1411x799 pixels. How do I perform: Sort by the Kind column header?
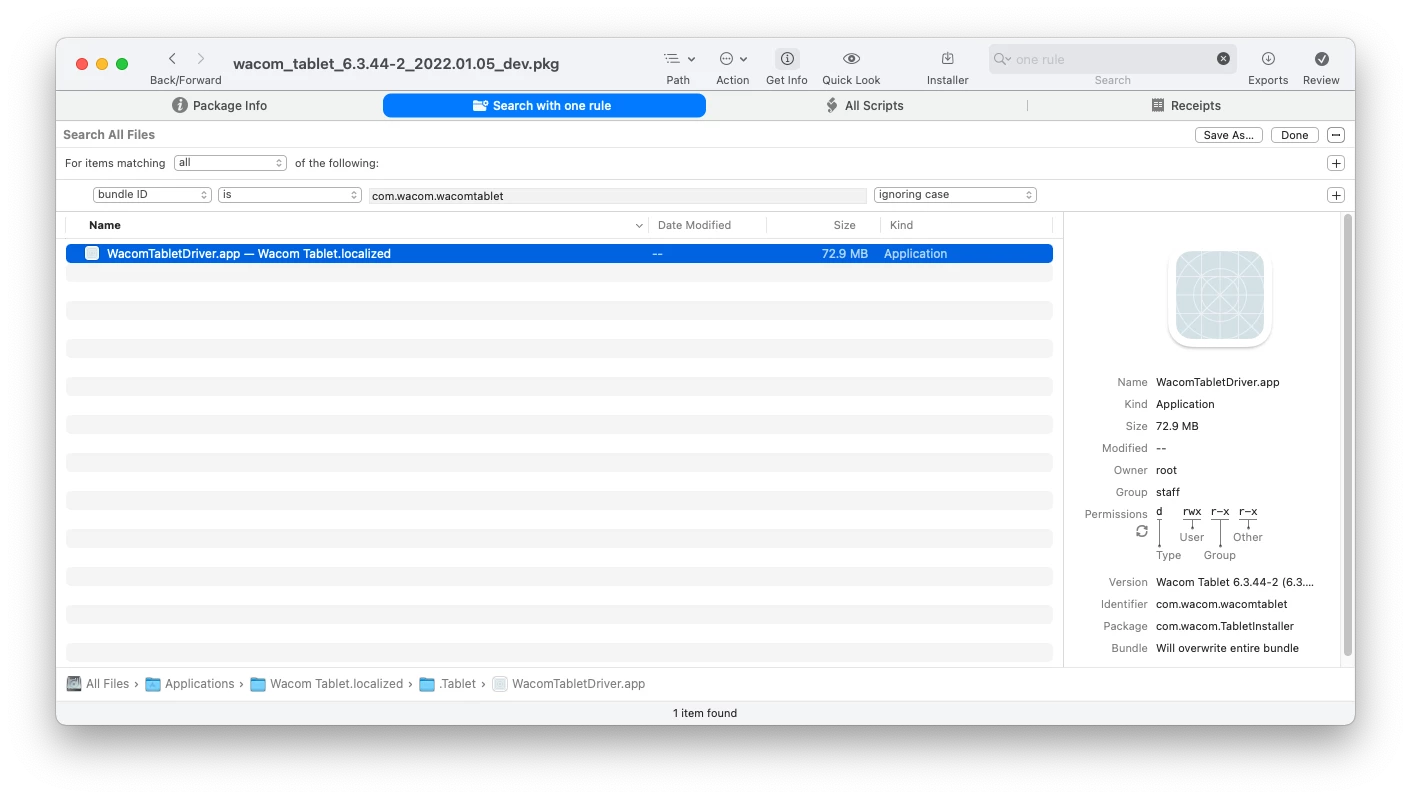coord(966,225)
